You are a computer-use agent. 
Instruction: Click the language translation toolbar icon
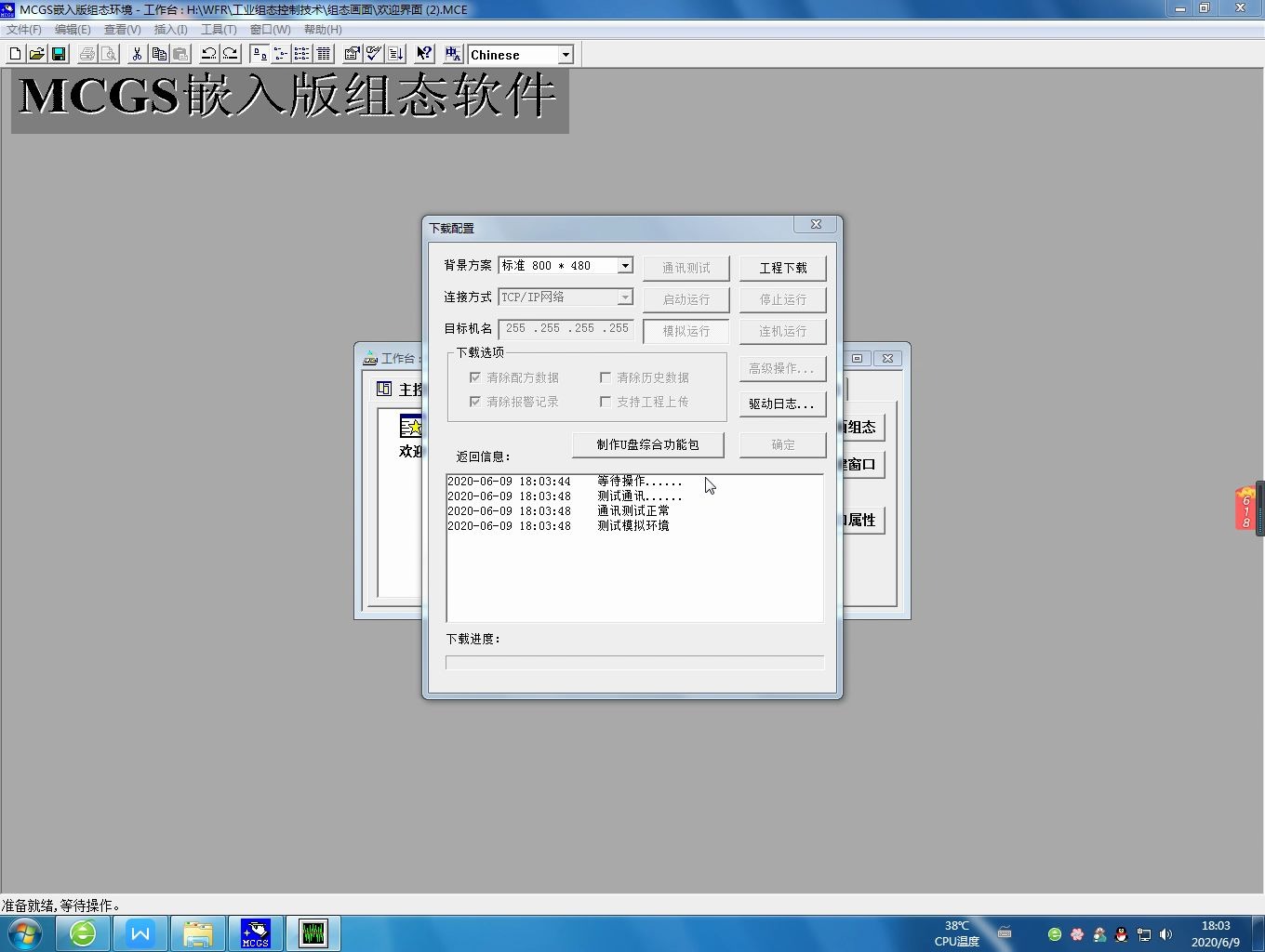(x=453, y=54)
